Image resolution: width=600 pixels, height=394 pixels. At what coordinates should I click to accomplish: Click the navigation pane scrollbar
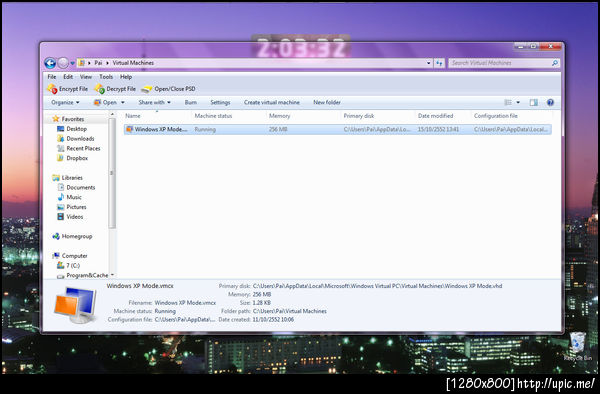[x=112, y=173]
